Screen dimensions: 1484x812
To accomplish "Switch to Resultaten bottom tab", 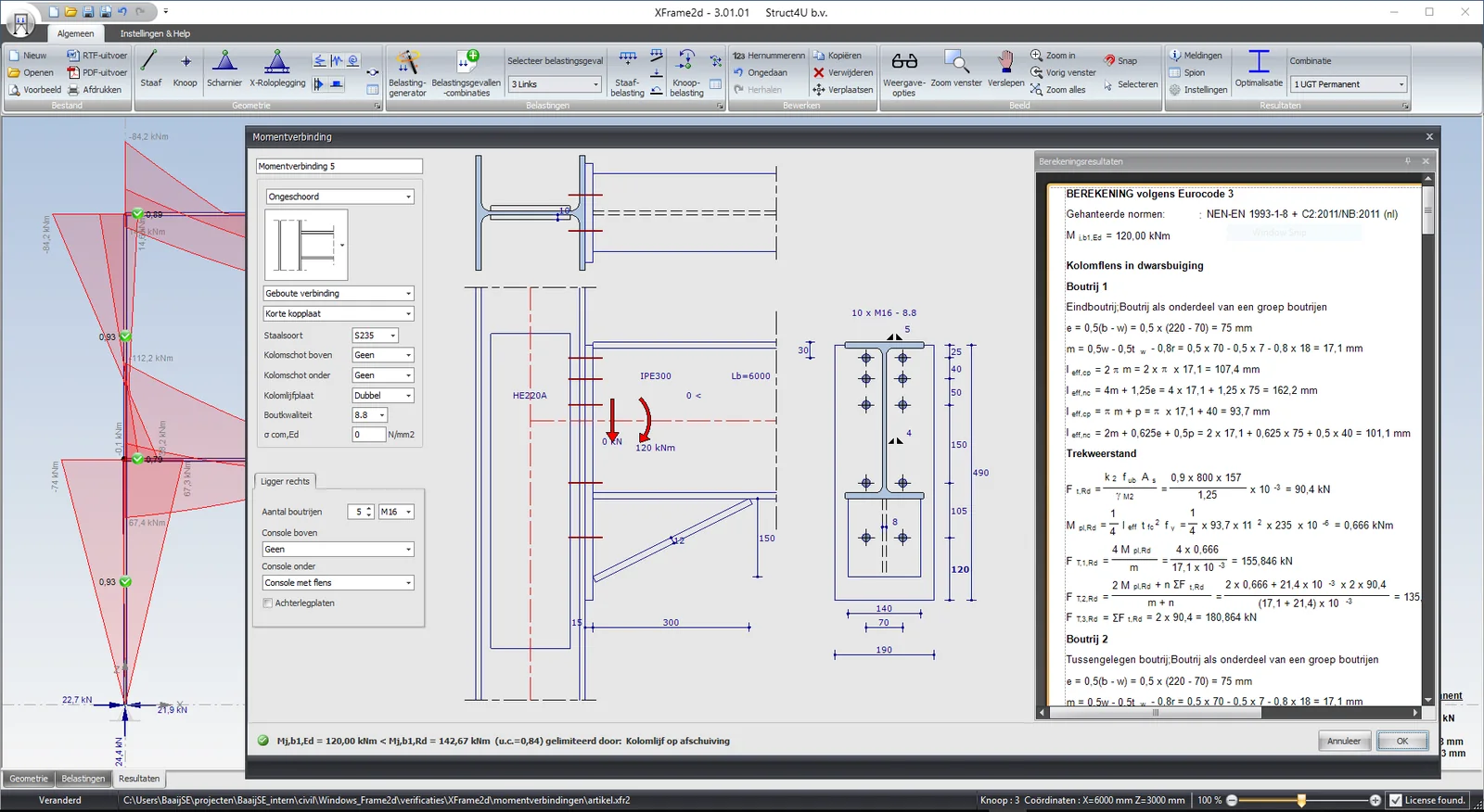I will tap(139, 779).
